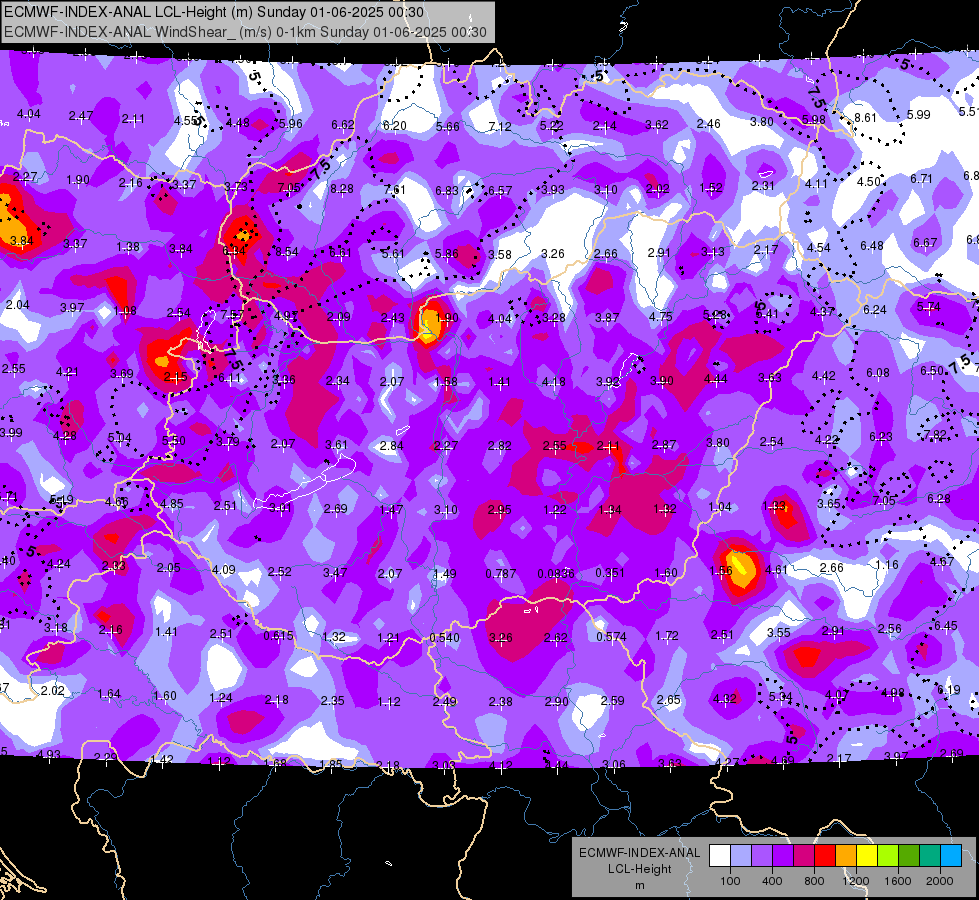Click the wind shear value 4.61
The height and width of the screenshot is (900, 979).
(776, 570)
